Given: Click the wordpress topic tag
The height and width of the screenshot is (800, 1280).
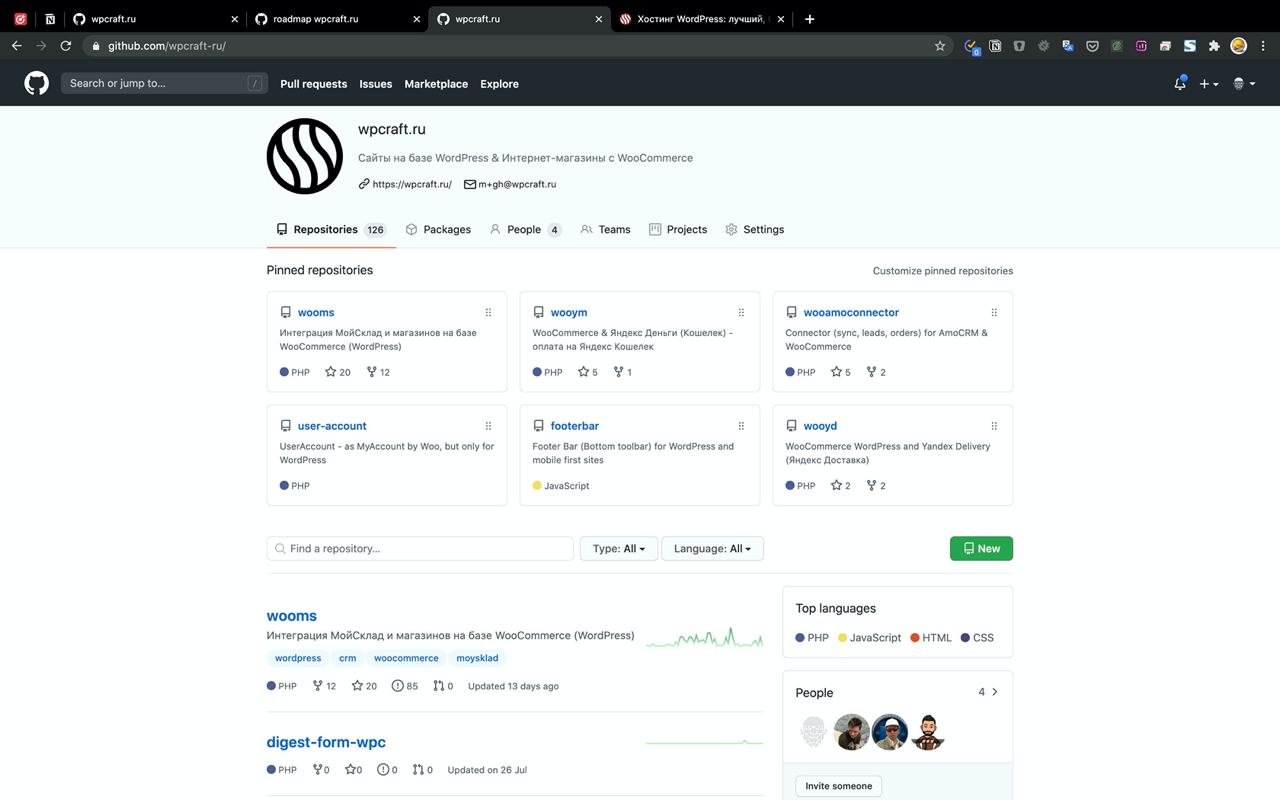Looking at the screenshot, I should (x=298, y=658).
